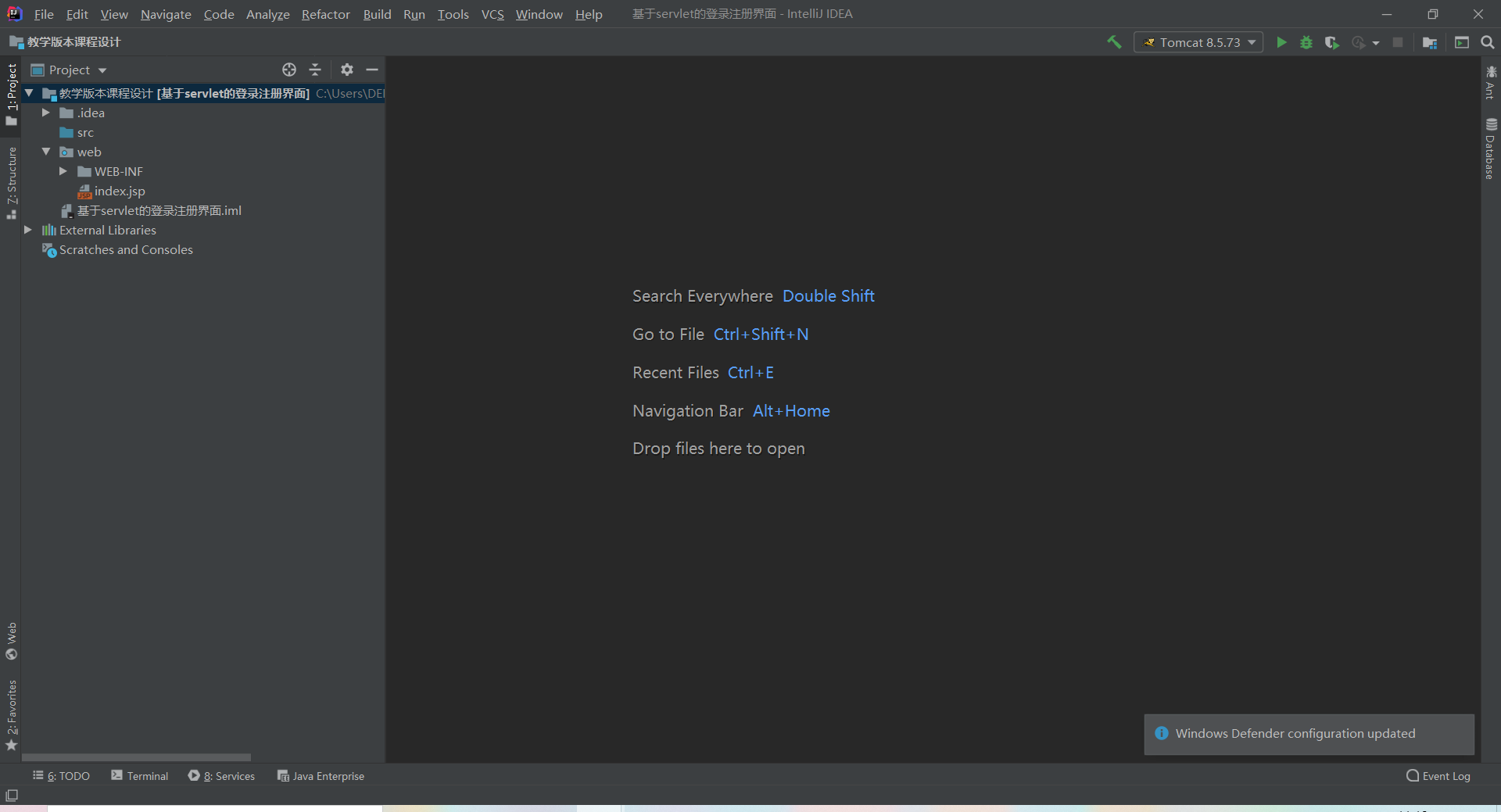Click the Windows Defender configuration updated notification
Screen dimensions: 1501x812
[1309, 734]
